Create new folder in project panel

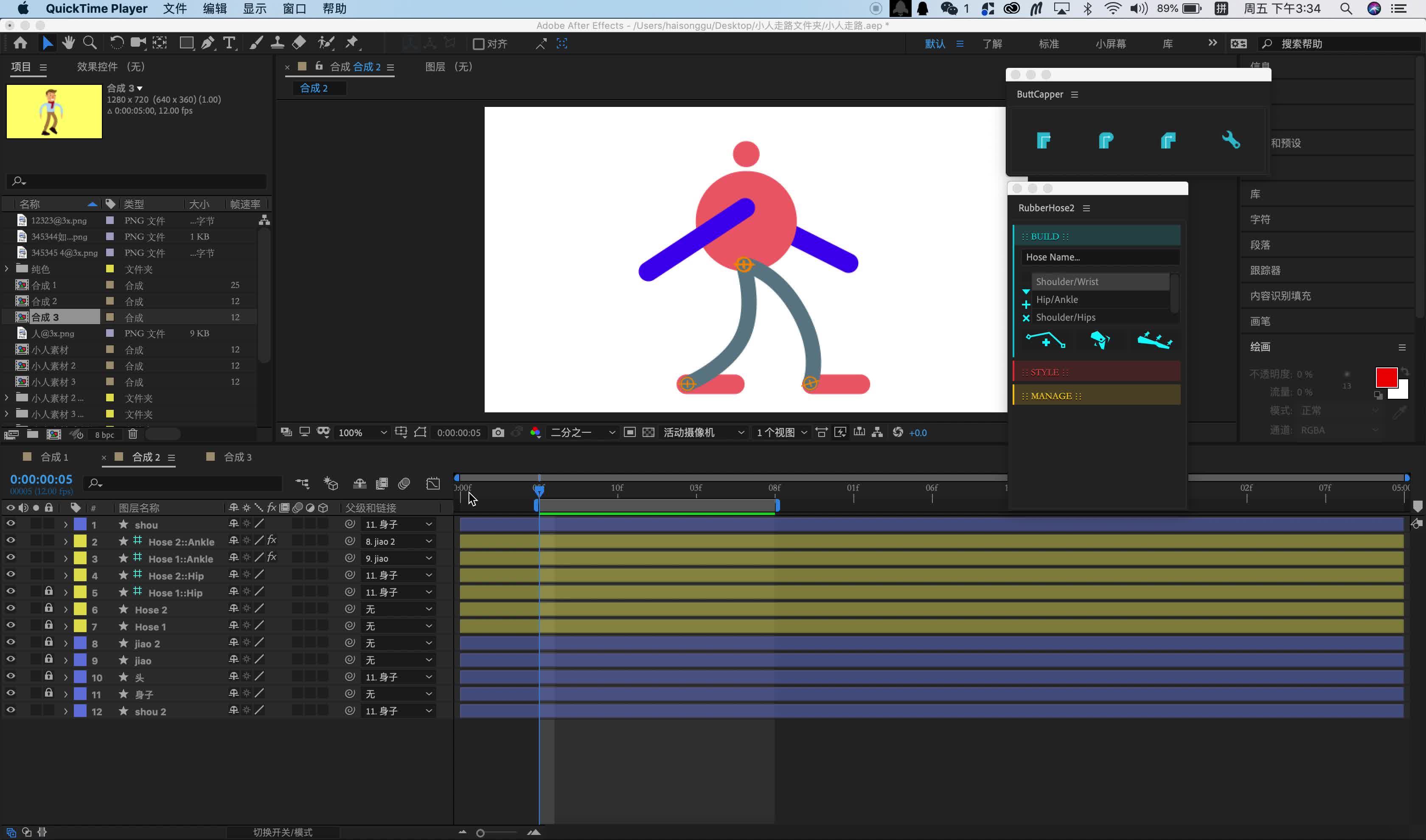click(x=32, y=434)
